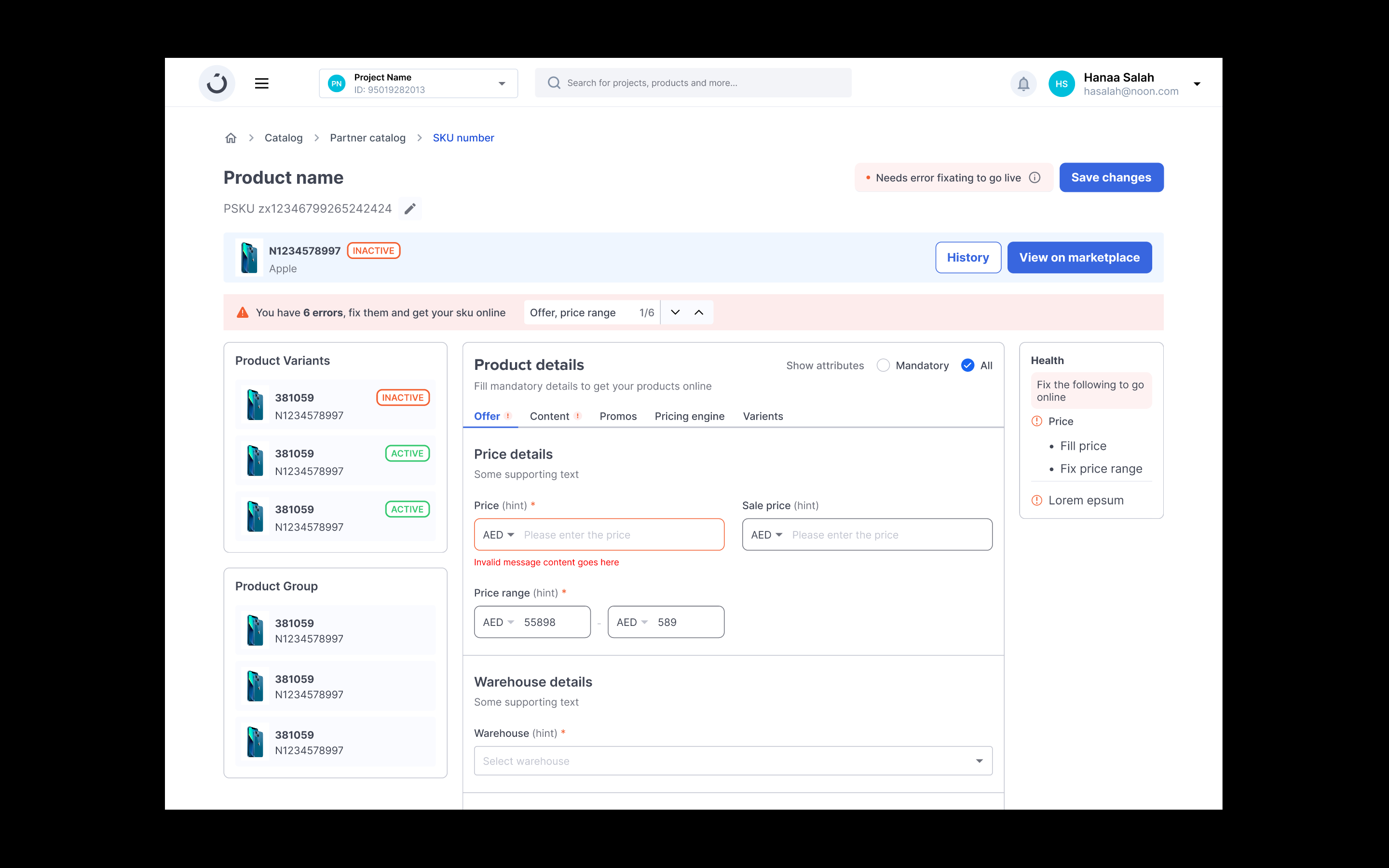1389x868 pixels.
Task: Click the Save changes button
Action: coord(1111,177)
